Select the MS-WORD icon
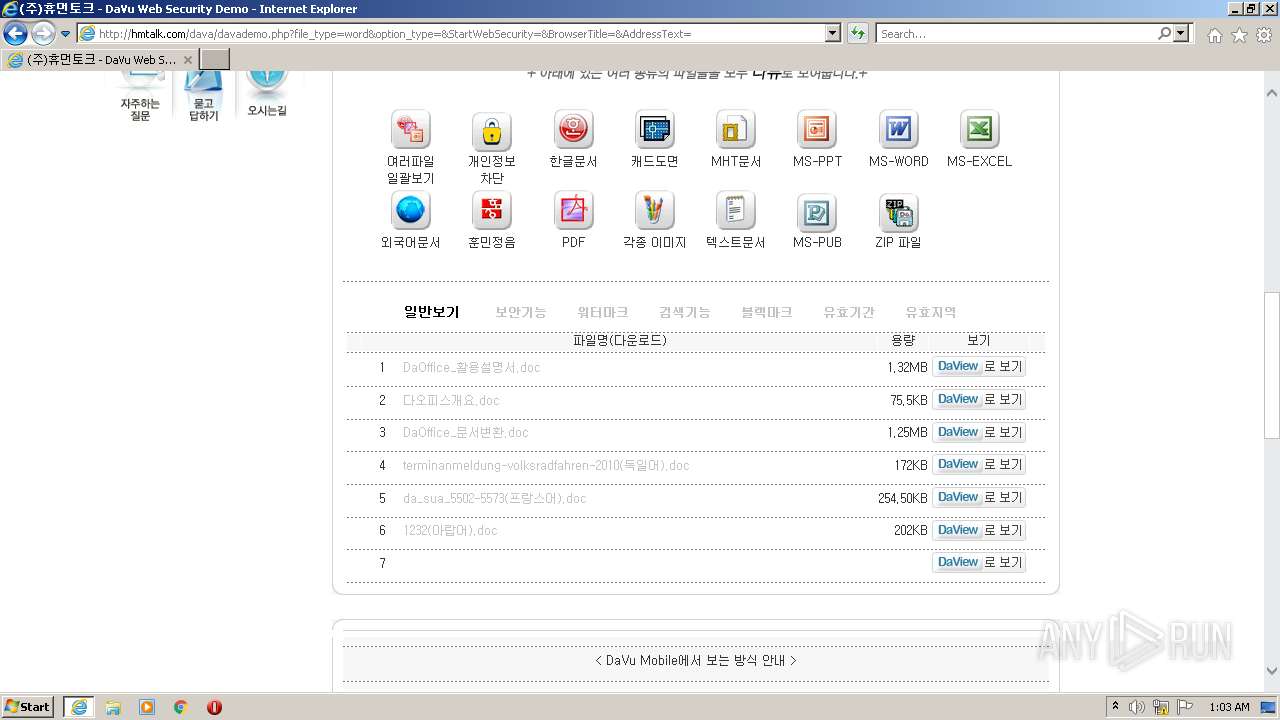The height and width of the screenshot is (720, 1280). (x=898, y=130)
